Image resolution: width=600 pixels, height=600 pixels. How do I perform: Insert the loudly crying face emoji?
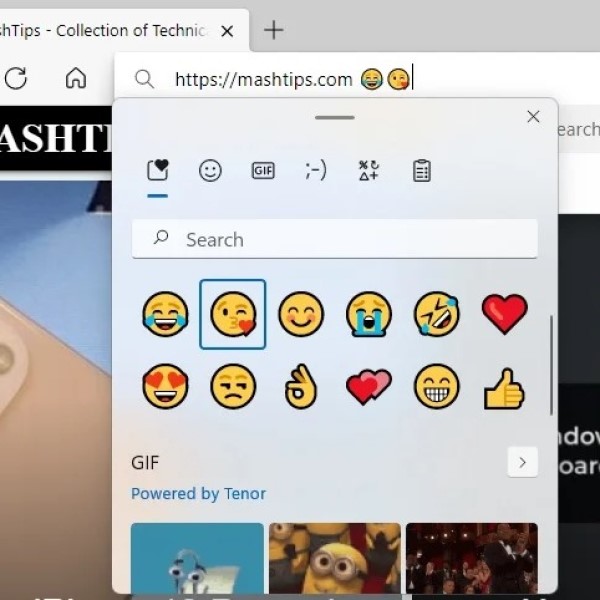tap(369, 314)
